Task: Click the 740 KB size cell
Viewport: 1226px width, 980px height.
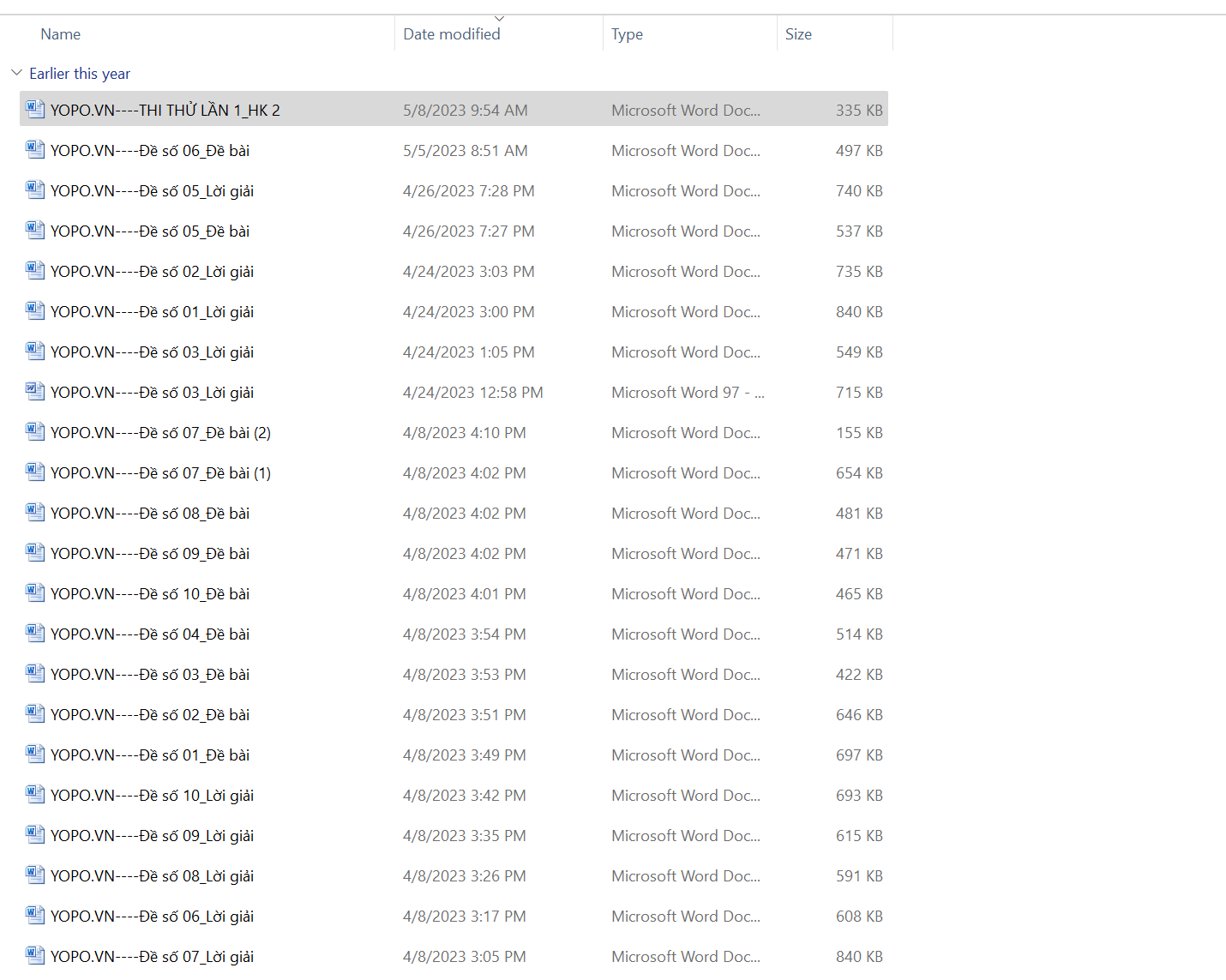Action: (x=859, y=190)
